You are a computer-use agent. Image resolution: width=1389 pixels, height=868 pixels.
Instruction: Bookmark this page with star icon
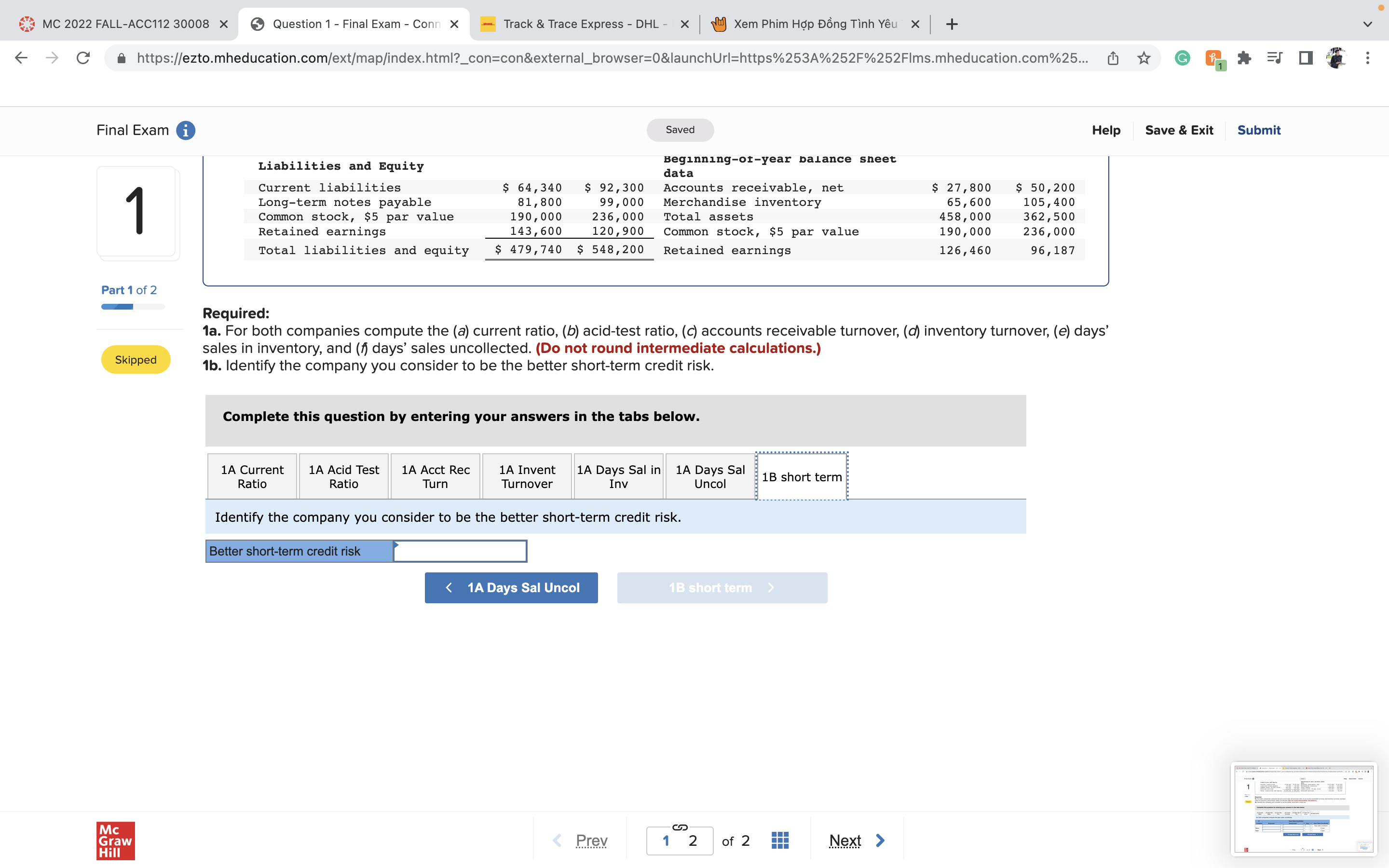coord(1144,58)
